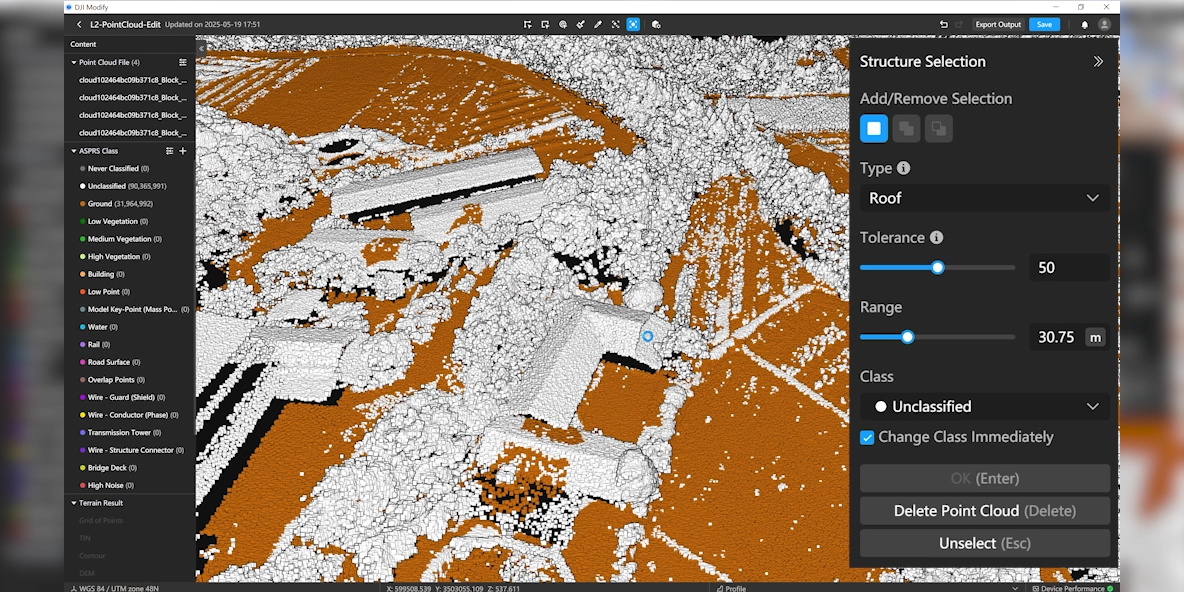
Task: Click the active Structure Selection tool in toolbar
Action: [633, 24]
